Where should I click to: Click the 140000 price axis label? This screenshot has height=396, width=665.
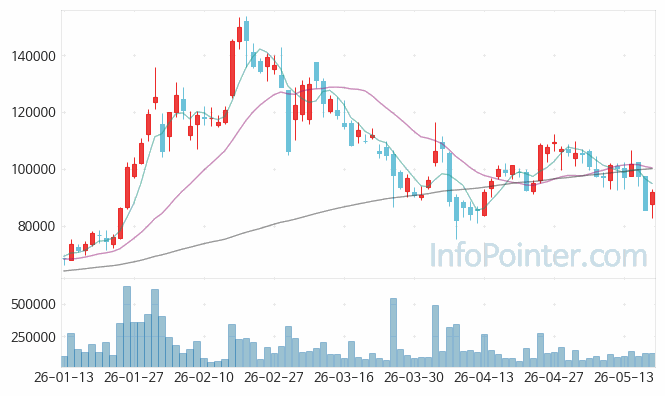(34, 56)
